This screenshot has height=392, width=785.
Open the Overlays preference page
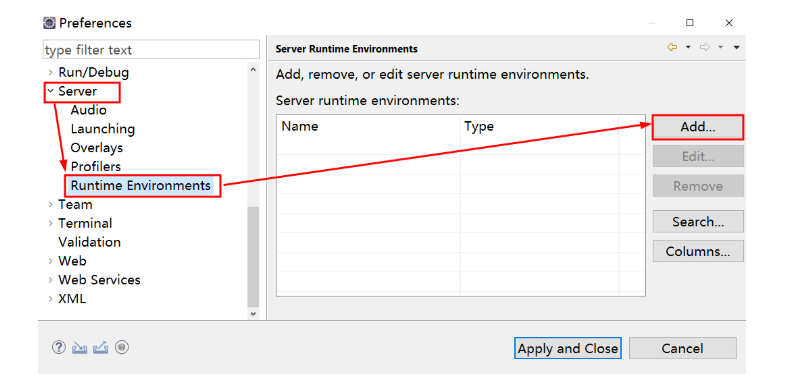point(97,148)
